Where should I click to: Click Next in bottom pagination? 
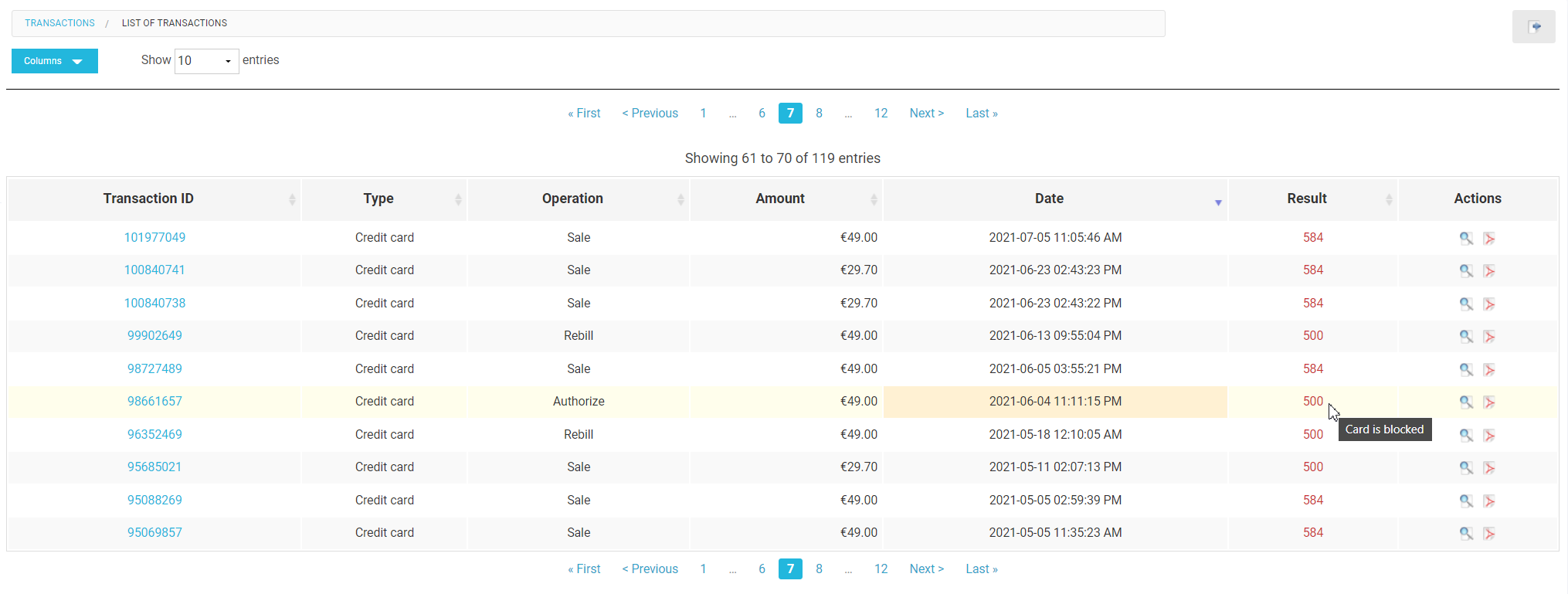[x=926, y=569]
